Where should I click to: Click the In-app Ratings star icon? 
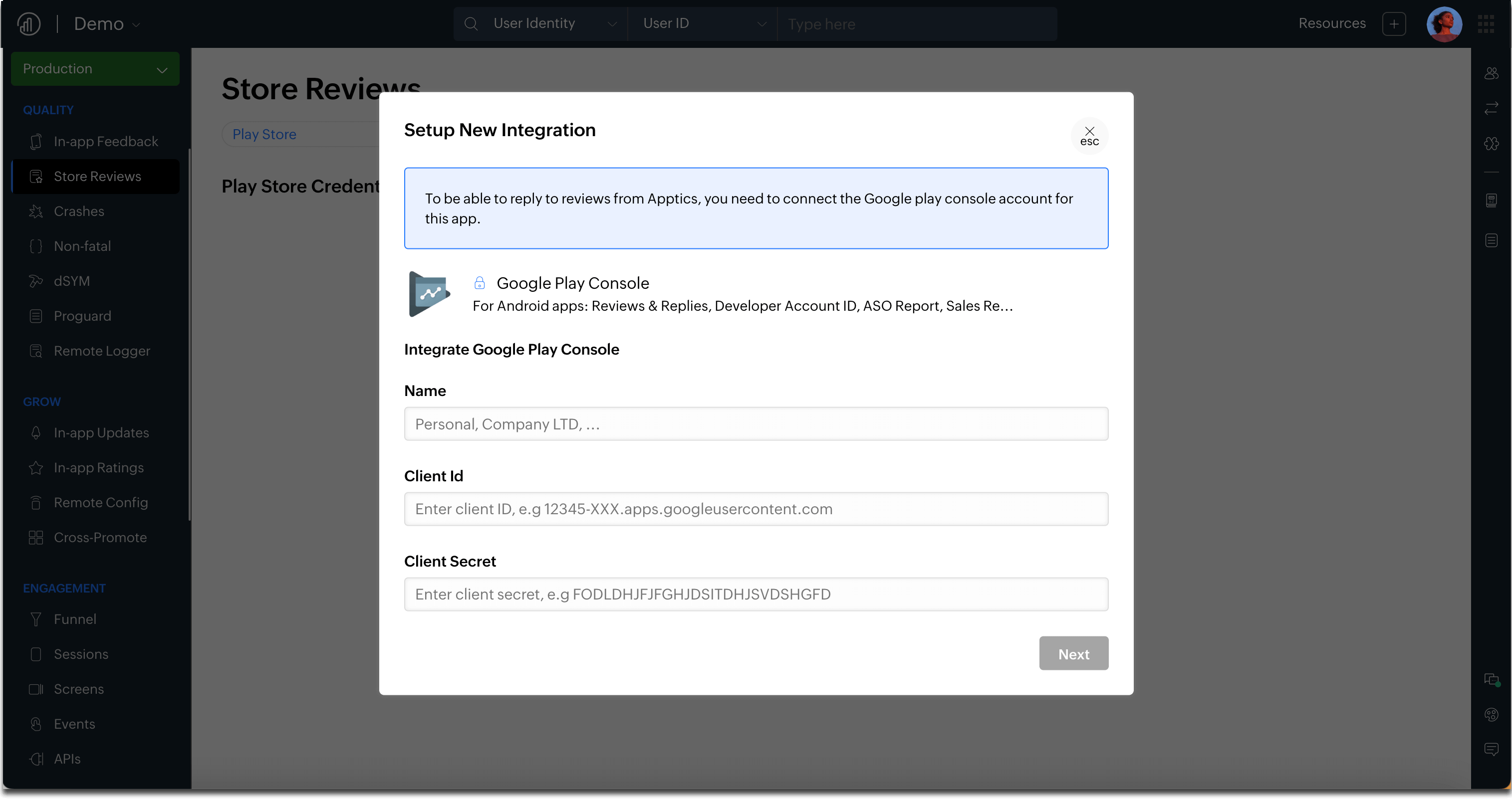click(36, 467)
